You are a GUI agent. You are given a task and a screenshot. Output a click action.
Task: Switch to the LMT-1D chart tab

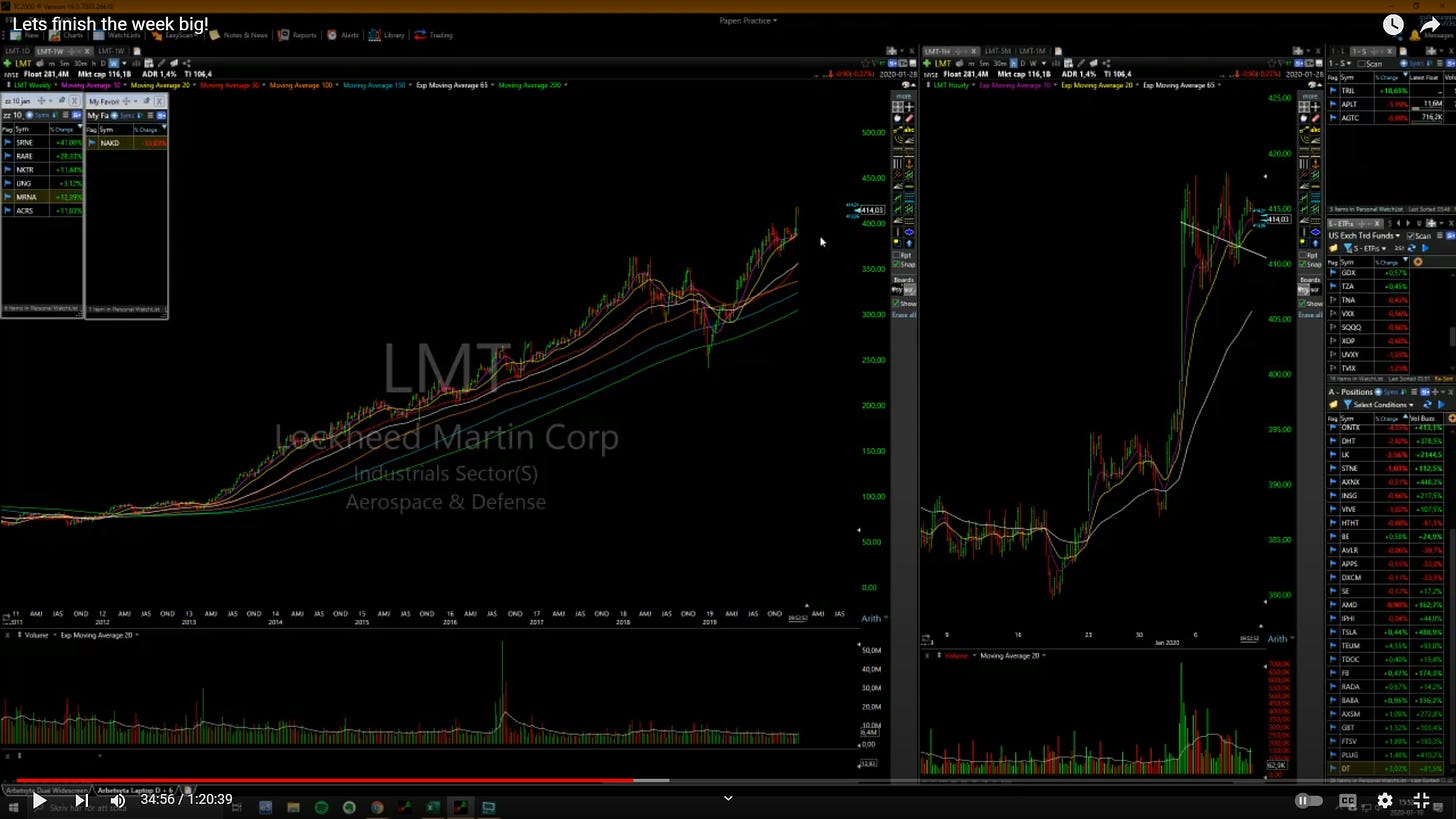(17, 51)
